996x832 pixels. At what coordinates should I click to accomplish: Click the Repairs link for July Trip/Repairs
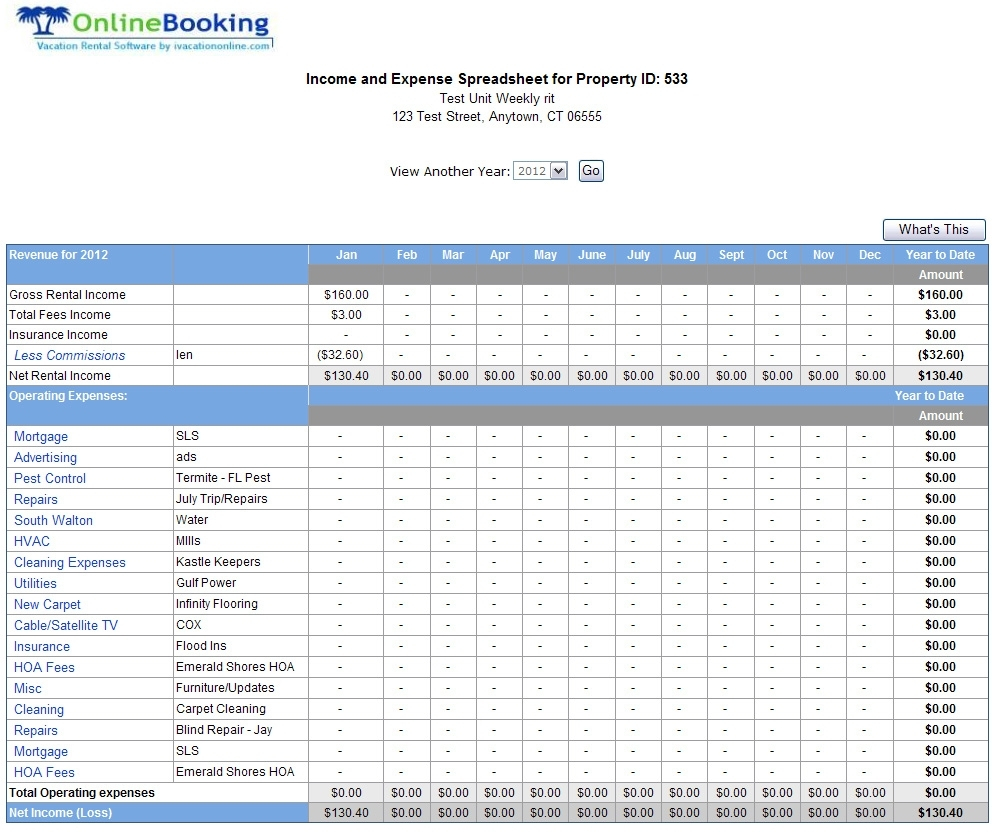click(36, 499)
